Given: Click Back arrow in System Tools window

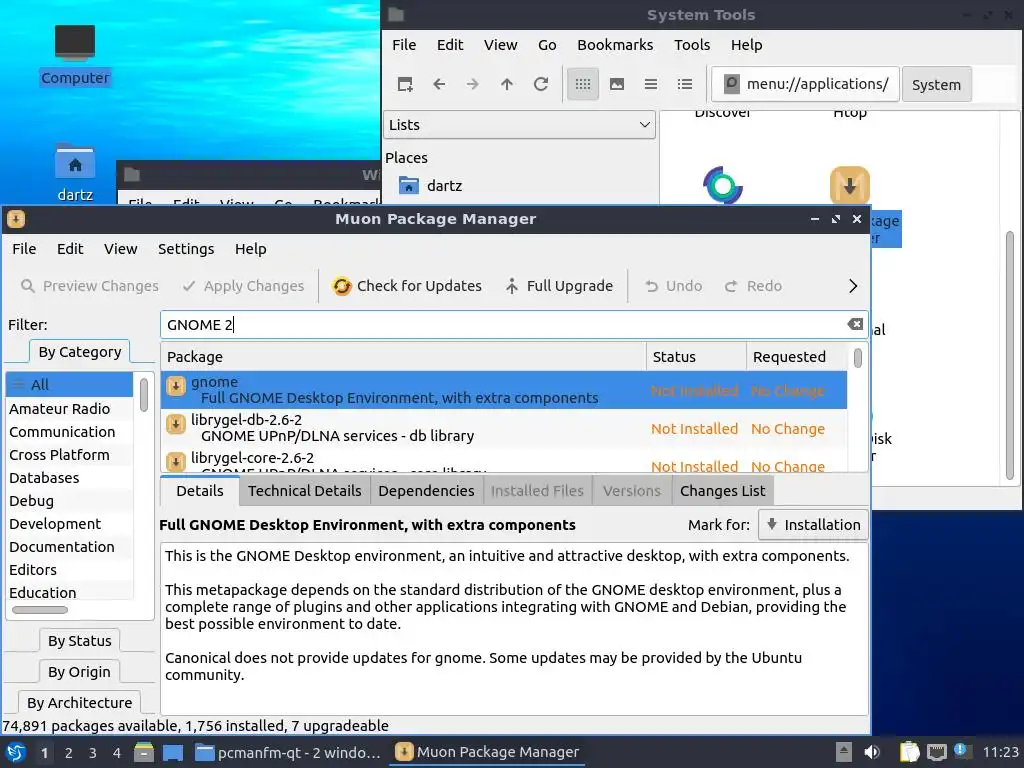Looking at the screenshot, I should click(439, 84).
